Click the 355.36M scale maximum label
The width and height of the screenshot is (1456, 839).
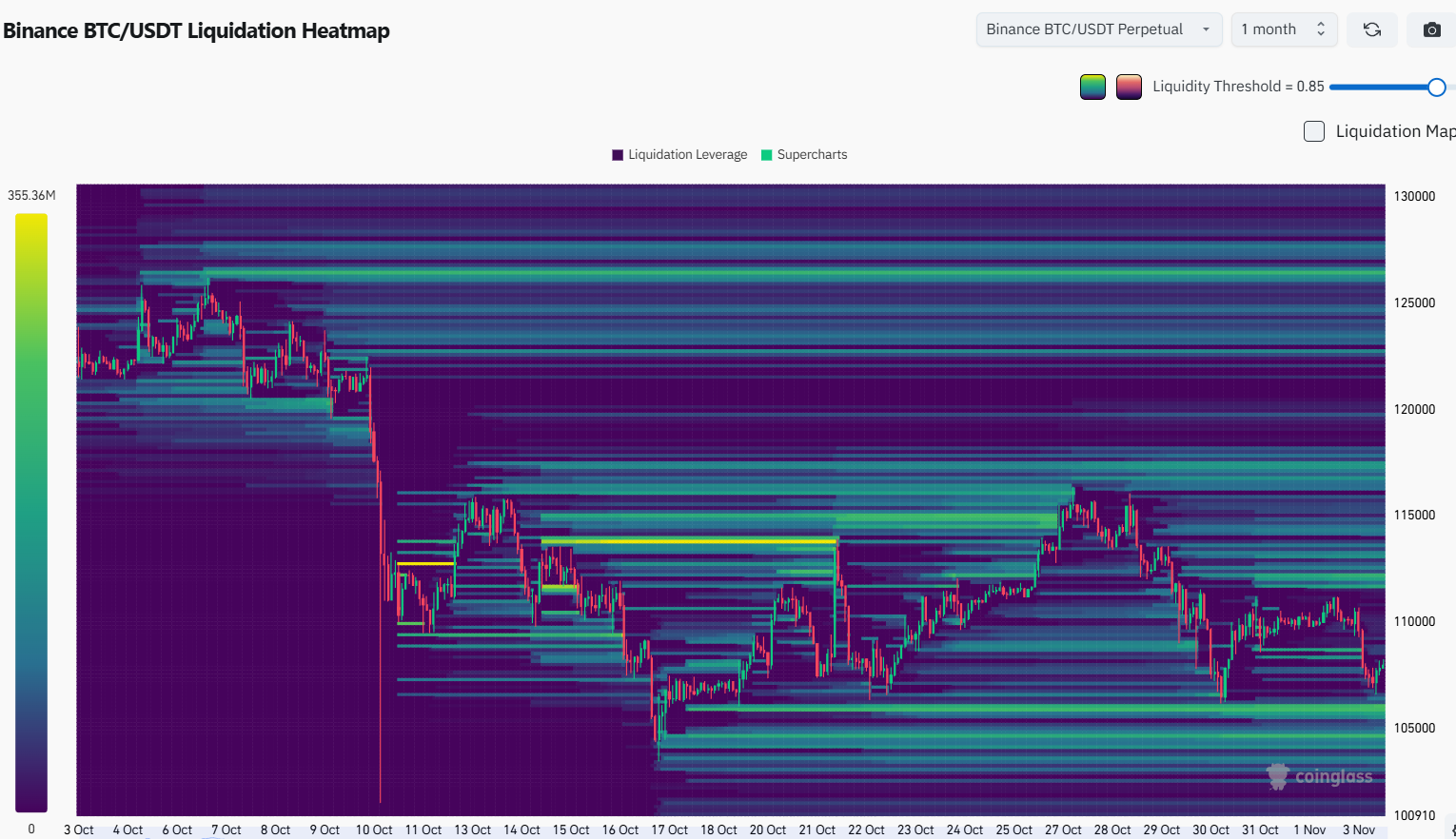tap(31, 195)
